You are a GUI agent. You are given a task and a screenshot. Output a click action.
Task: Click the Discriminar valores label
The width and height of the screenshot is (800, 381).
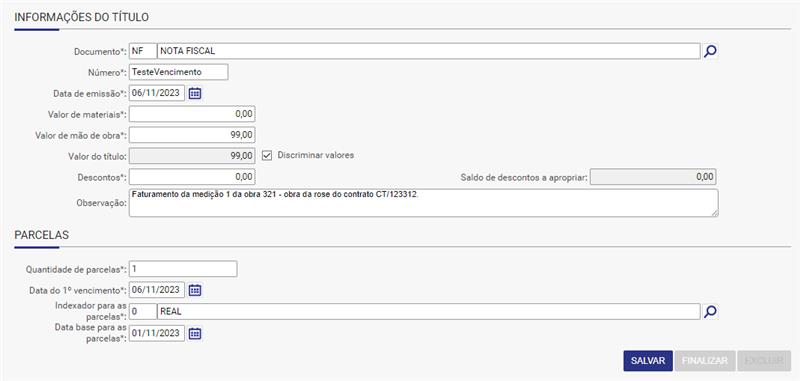(x=316, y=155)
